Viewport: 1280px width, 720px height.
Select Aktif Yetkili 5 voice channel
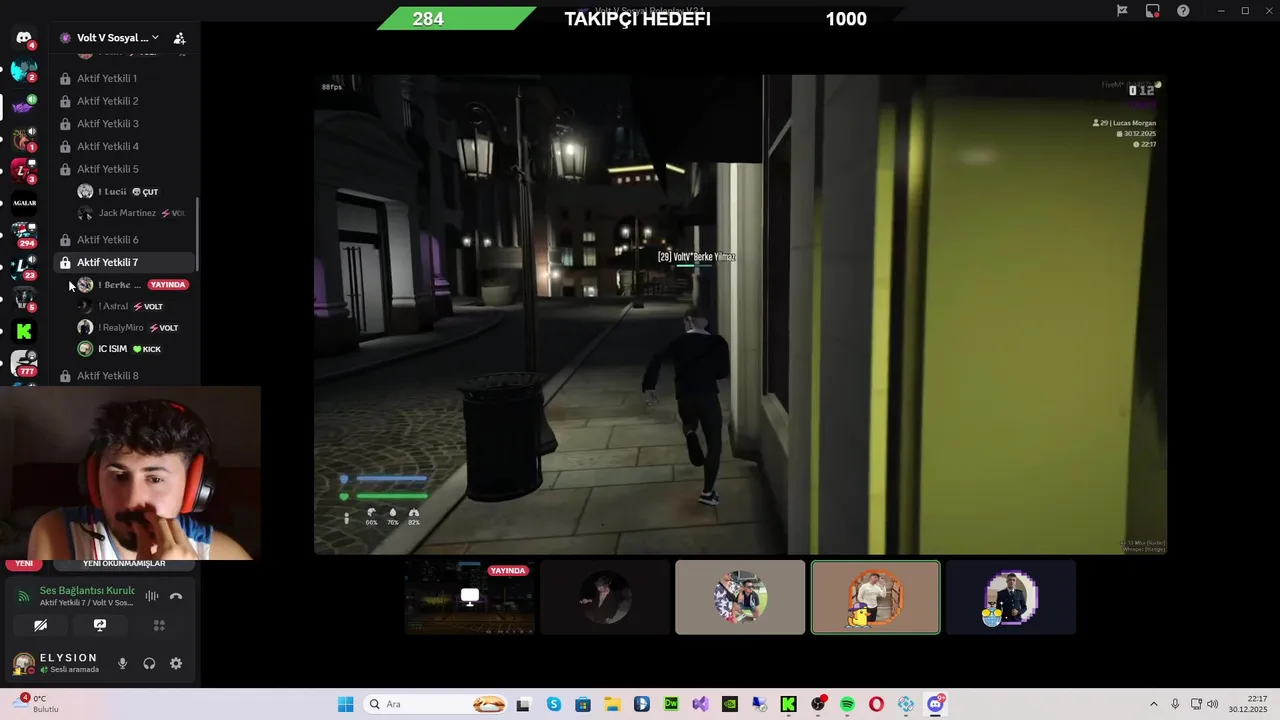pos(124,169)
